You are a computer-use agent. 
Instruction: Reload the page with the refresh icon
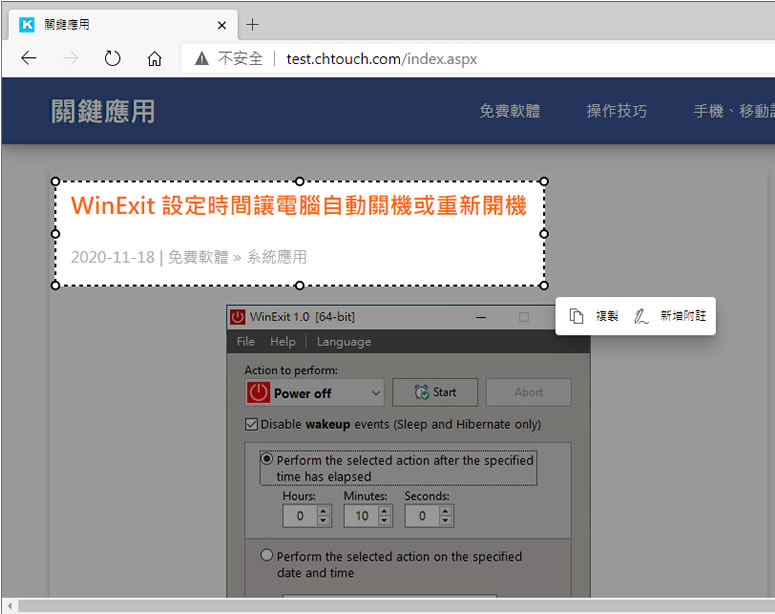(x=112, y=58)
